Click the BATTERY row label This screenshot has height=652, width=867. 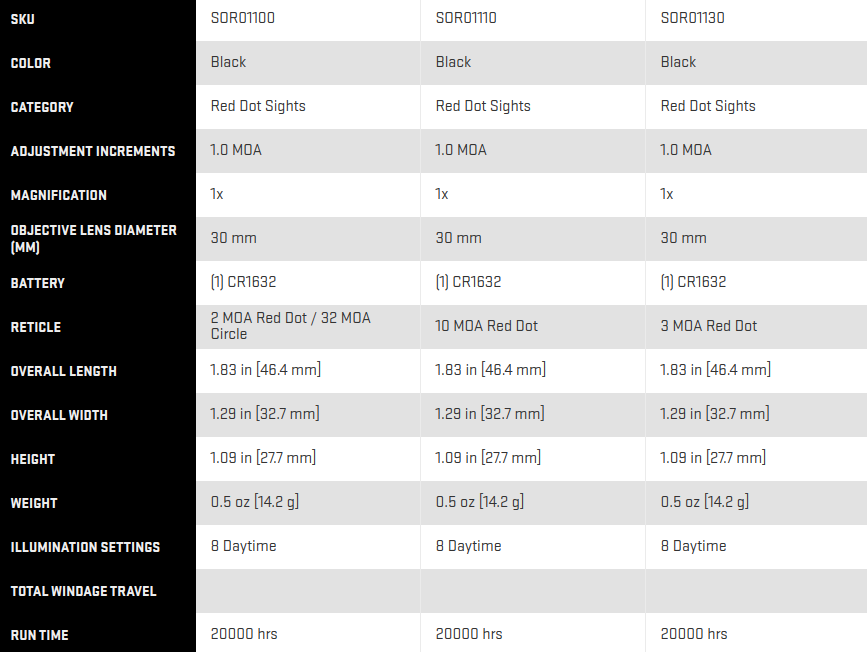(38, 283)
